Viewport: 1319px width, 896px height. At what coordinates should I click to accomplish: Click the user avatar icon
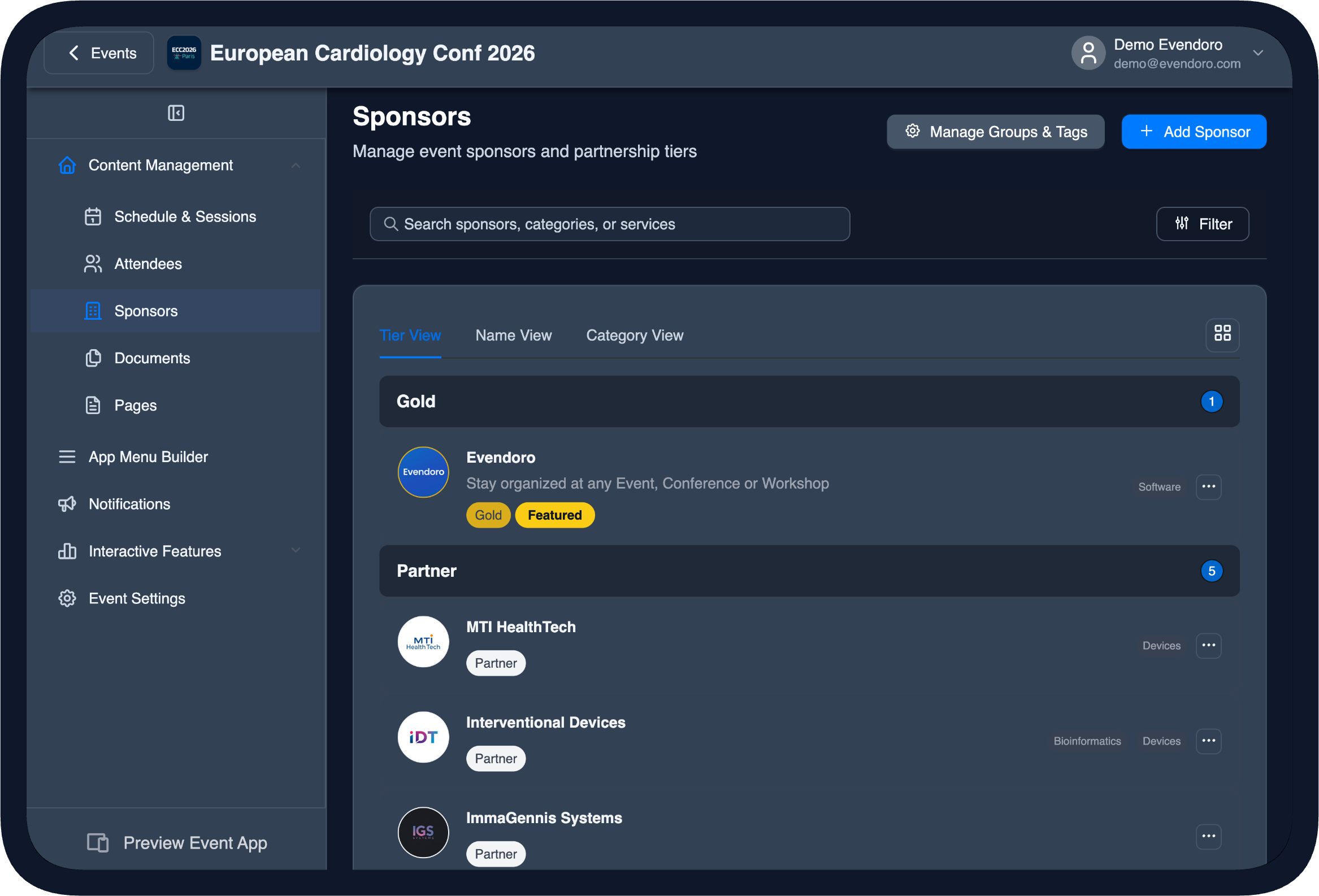coord(1088,53)
